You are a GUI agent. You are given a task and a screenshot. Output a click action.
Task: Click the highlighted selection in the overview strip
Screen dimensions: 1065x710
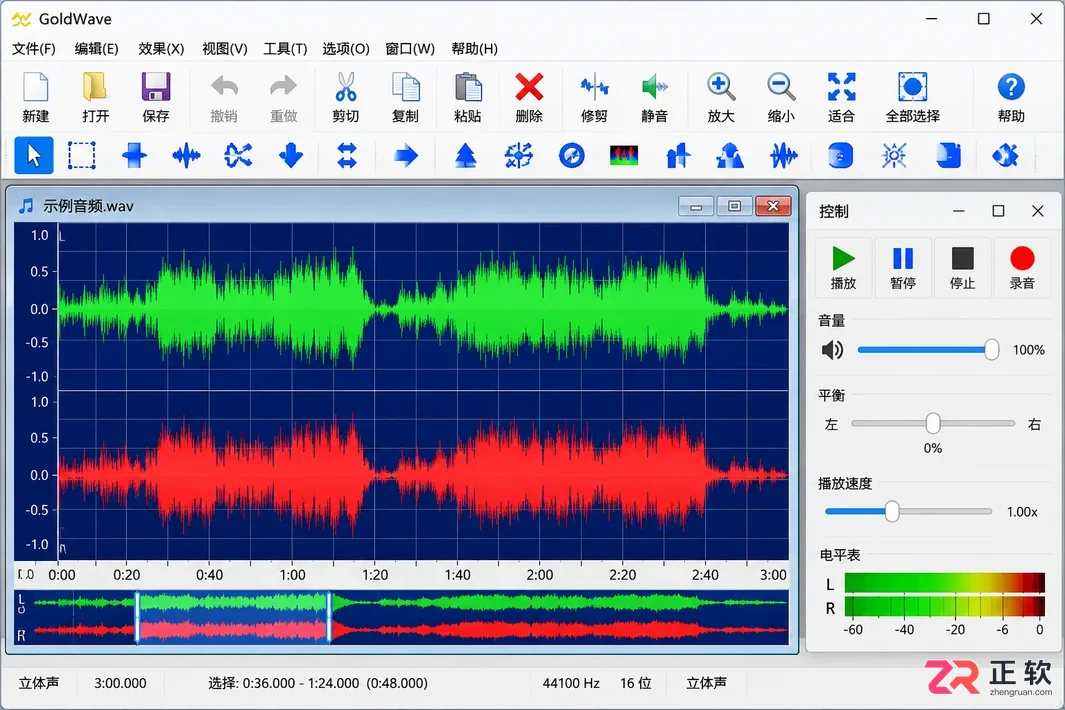(x=233, y=617)
